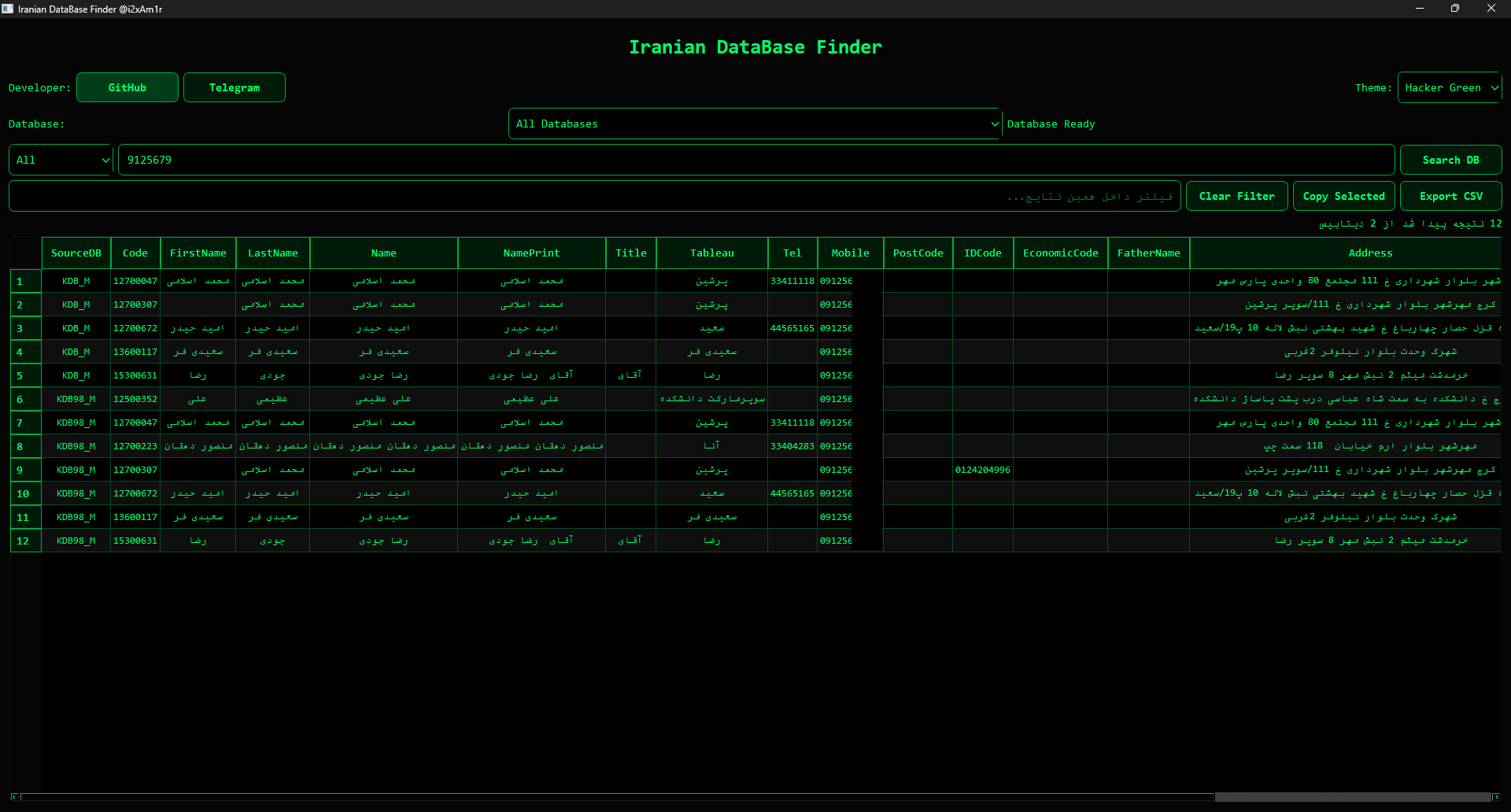1511x812 pixels.
Task: Click the IDCode column header
Action: 983,253
